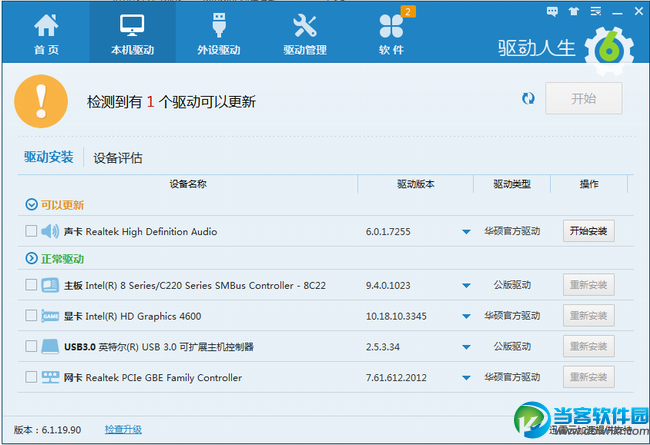Click 华硕官方驱动 type in the Realtek audio row
Image resolution: width=650 pixels, height=445 pixels.
[x=512, y=231]
